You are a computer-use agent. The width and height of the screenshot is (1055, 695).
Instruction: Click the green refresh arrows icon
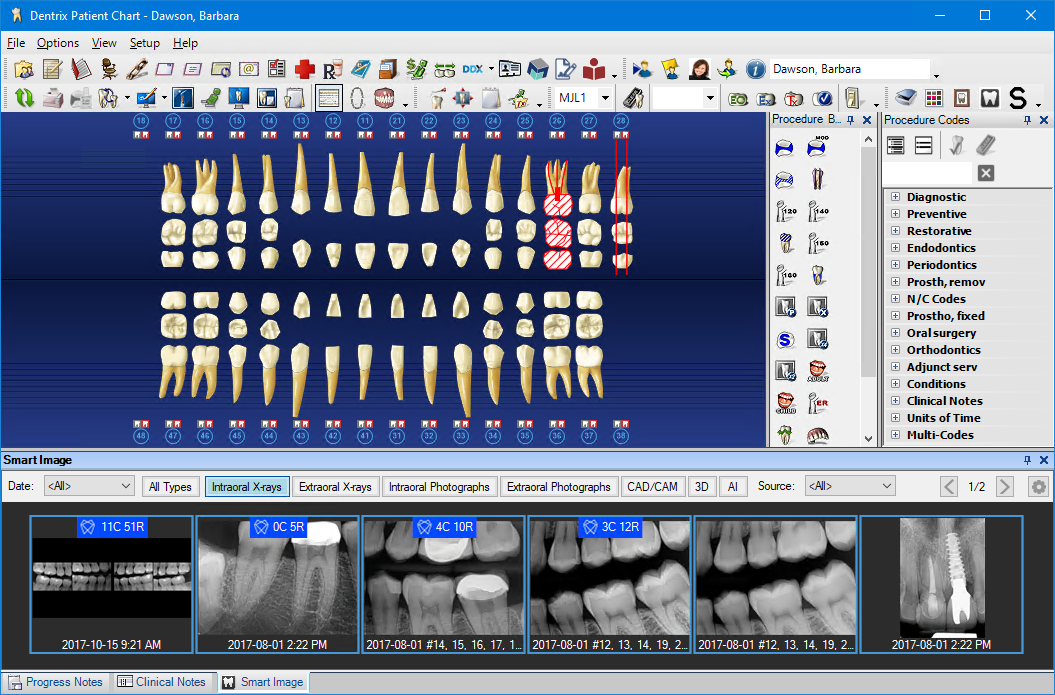(x=24, y=98)
